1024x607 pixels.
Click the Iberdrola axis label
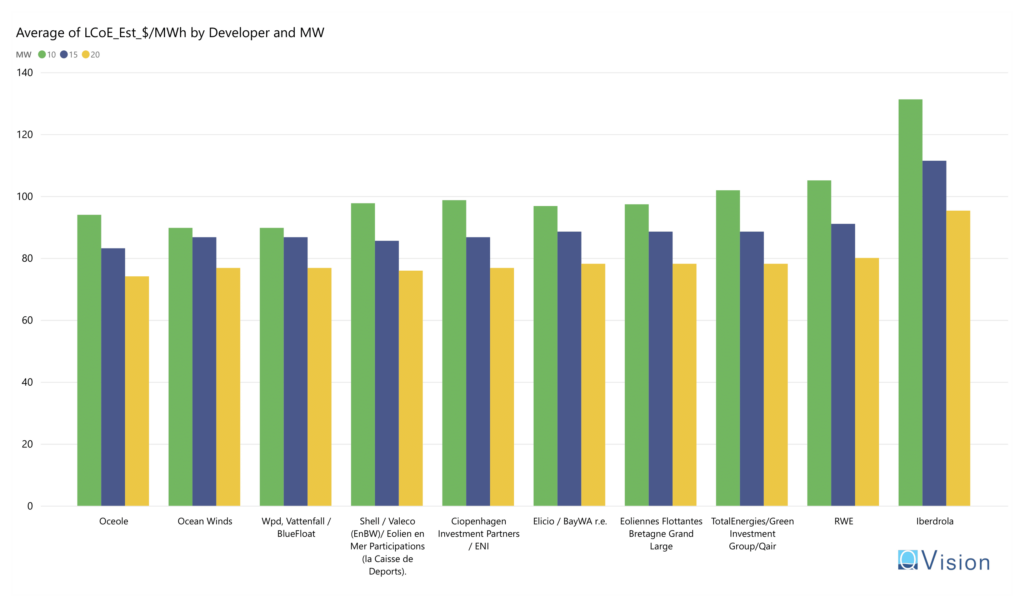tap(935, 521)
